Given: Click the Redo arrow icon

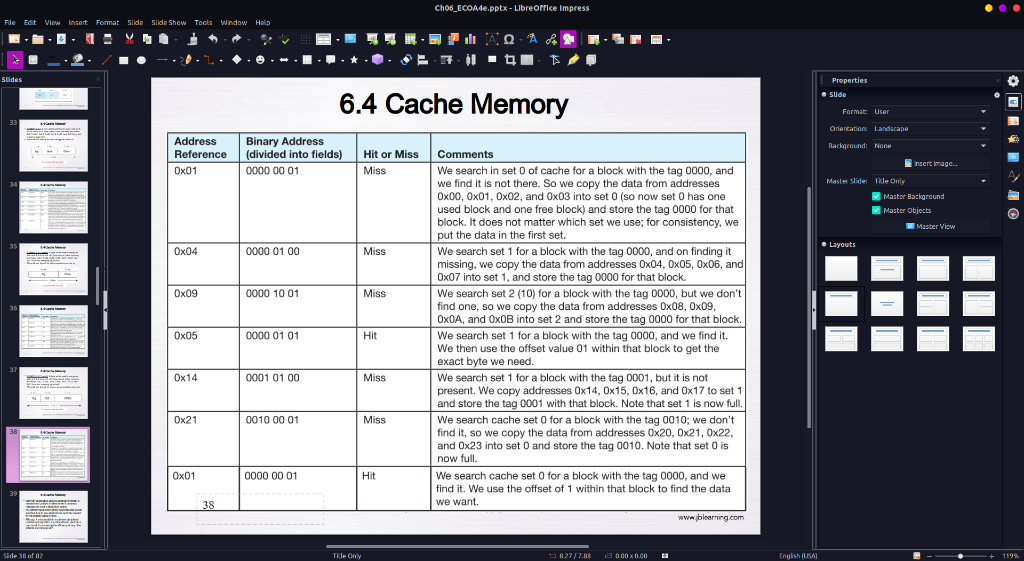Looking at the screenshot, I should coord(236,39).
